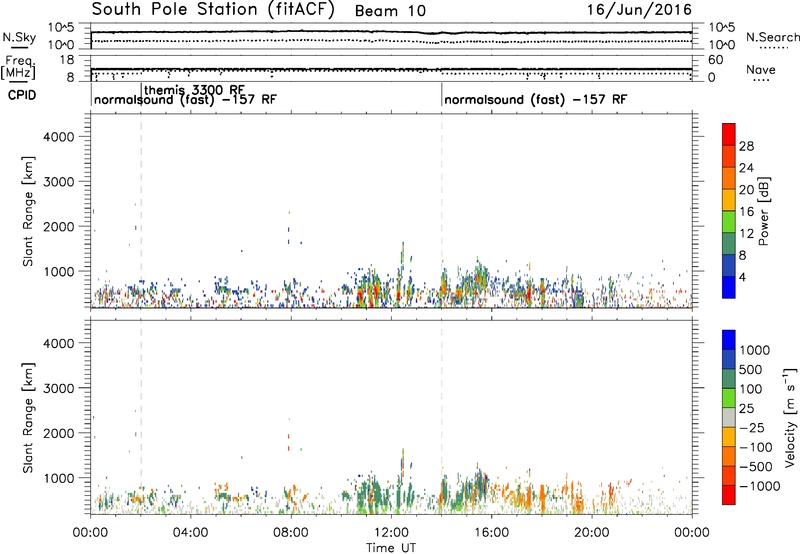Click the blue top swatch of Velocity colorbar
The width and height of the screenshot is (800, 554).
pyautogui.click(x=729, y=340)
